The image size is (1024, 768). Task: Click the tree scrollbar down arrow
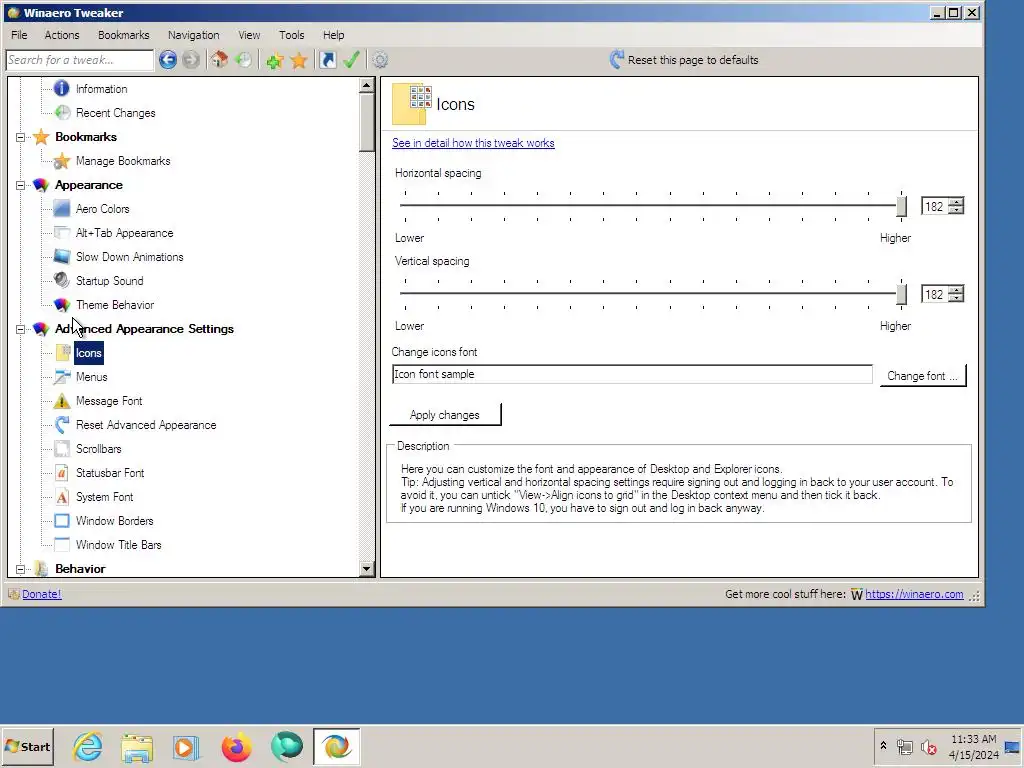tap(366, 569)
